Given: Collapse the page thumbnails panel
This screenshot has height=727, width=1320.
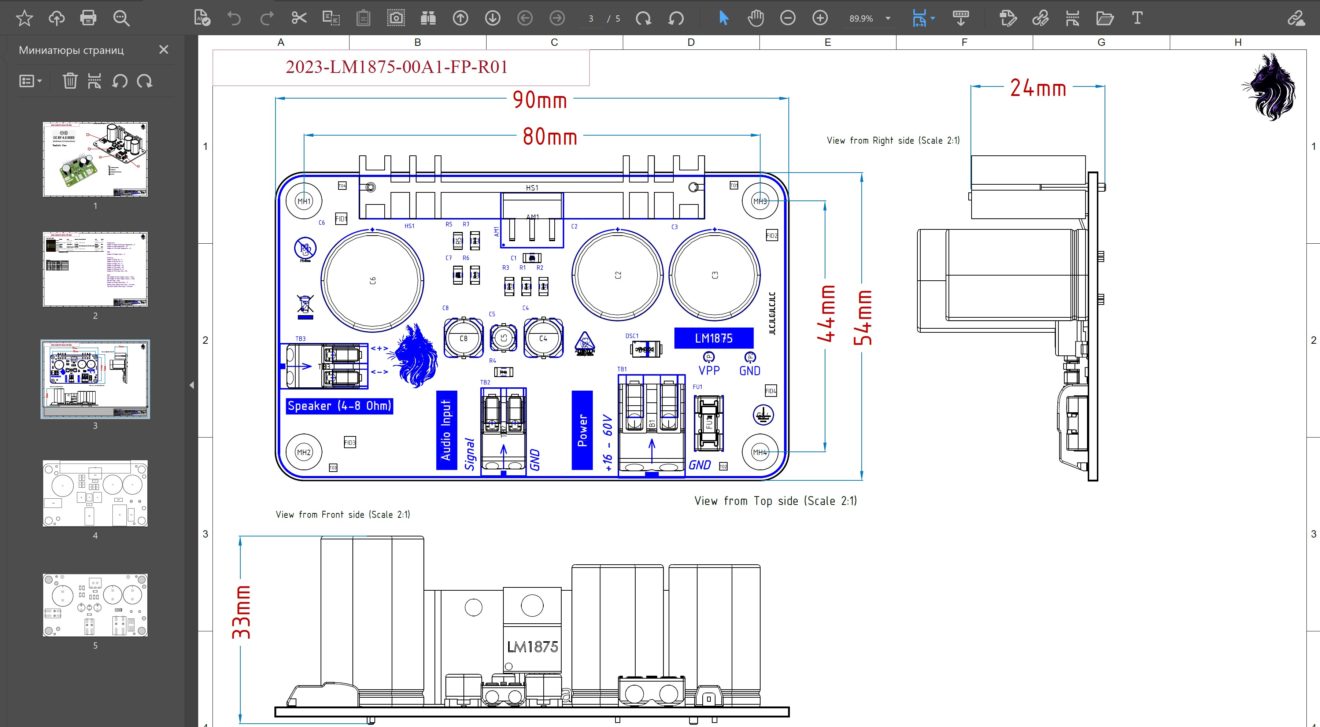Looking at the screenshot, I should (163, 49).
